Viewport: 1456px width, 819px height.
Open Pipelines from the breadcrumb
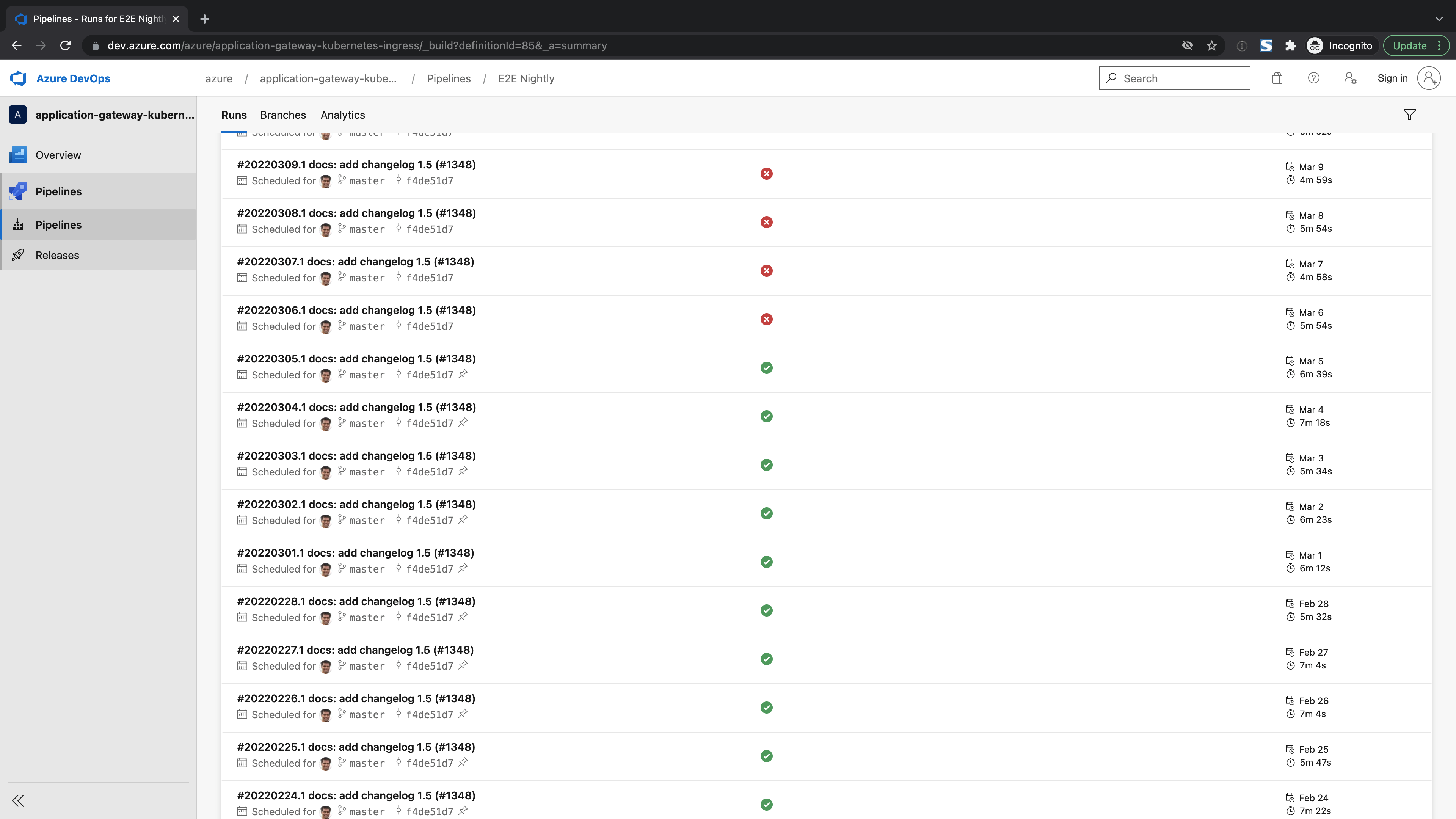449,78
